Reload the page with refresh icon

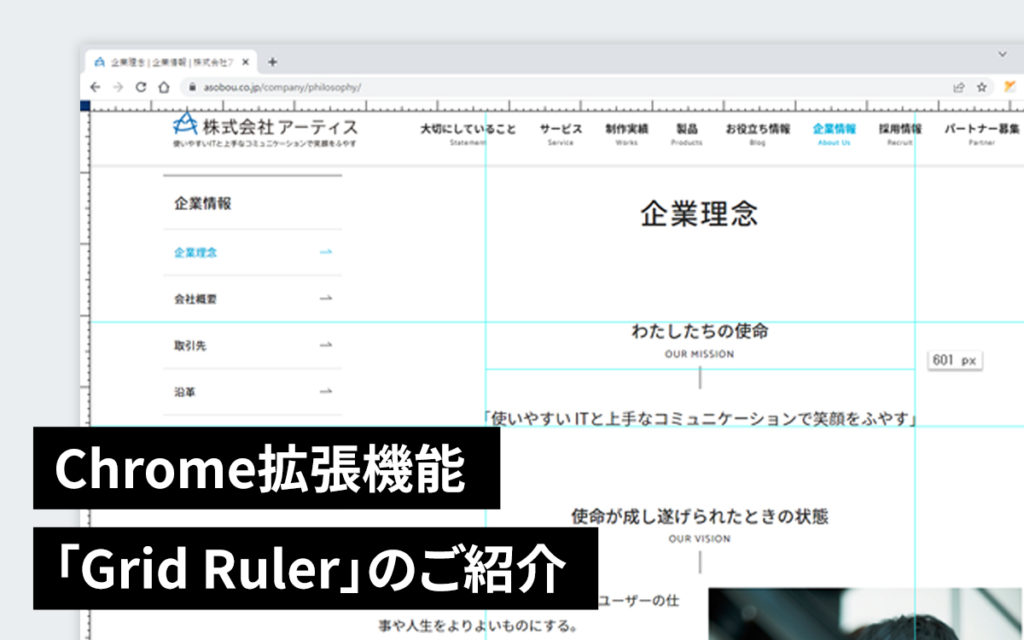click(x=141, y=87)
